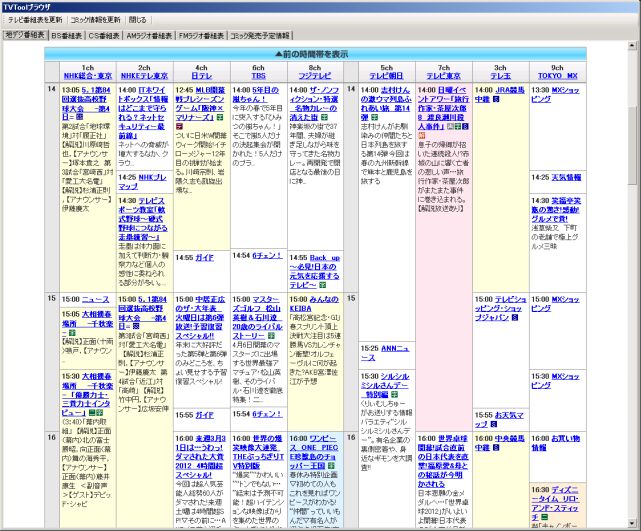Open the テレビ東京 channel link
The image size is (641, 531).
pyautogui.click(x=444, y=76)
